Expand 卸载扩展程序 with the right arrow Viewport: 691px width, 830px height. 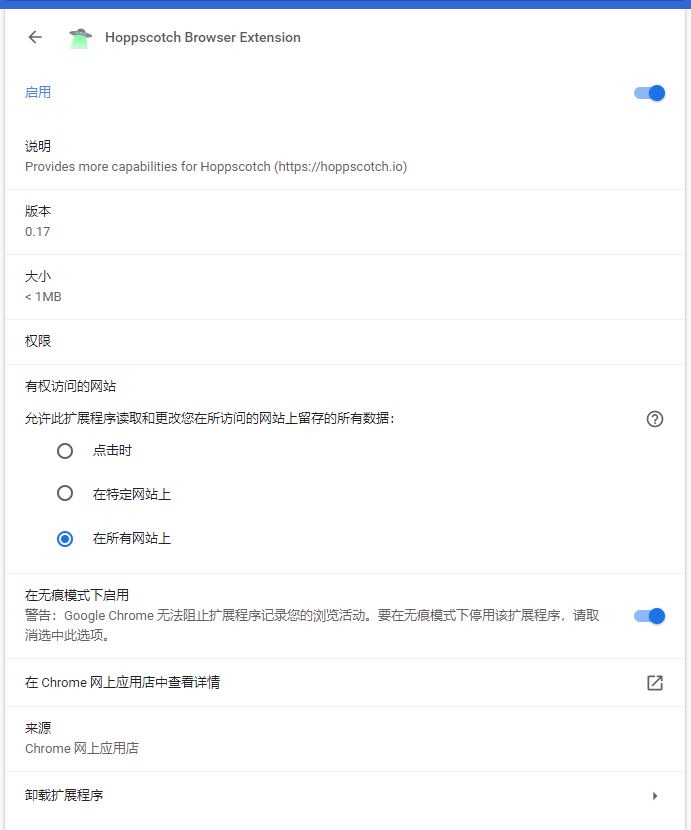coord(655,796)
